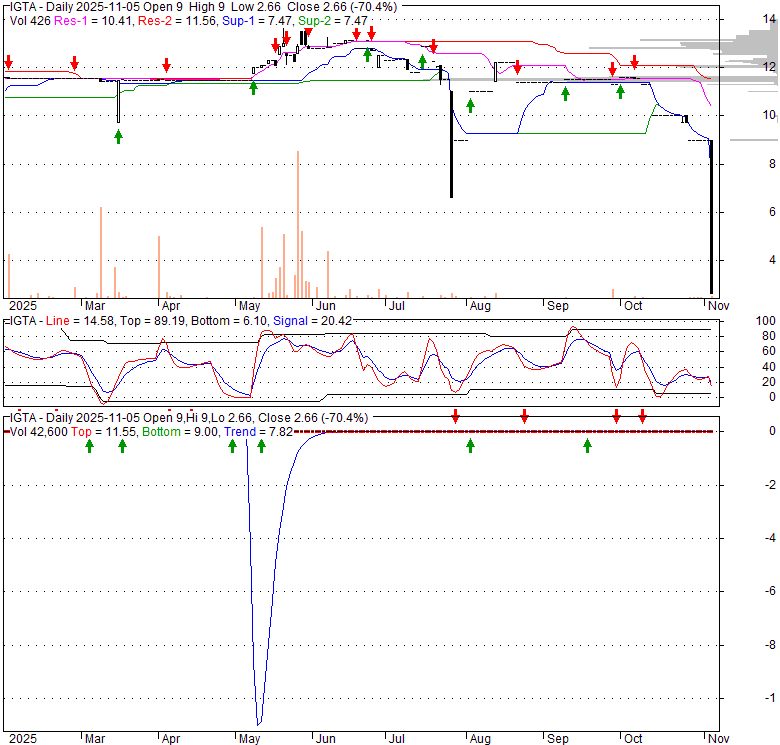The image size is (780, 745).
Task: Click the Jun label on the bottom panel's time axis
Action: [325, 738]
